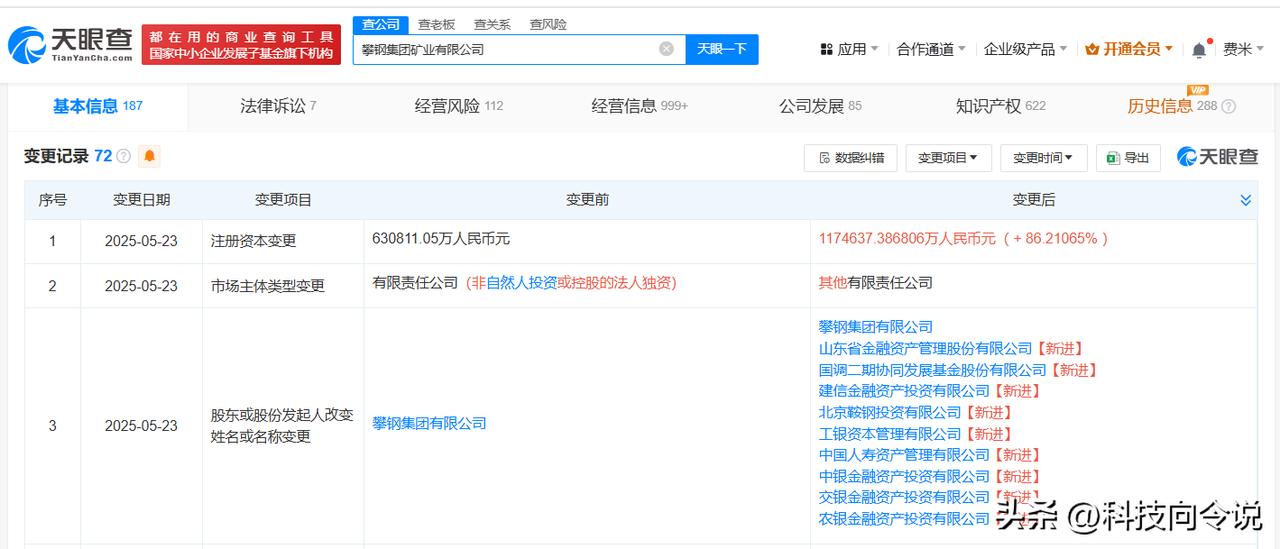Viewport: 1280px width, 549px height.
Task: Clear the search box with the X icon
Action: click(666, 49)
